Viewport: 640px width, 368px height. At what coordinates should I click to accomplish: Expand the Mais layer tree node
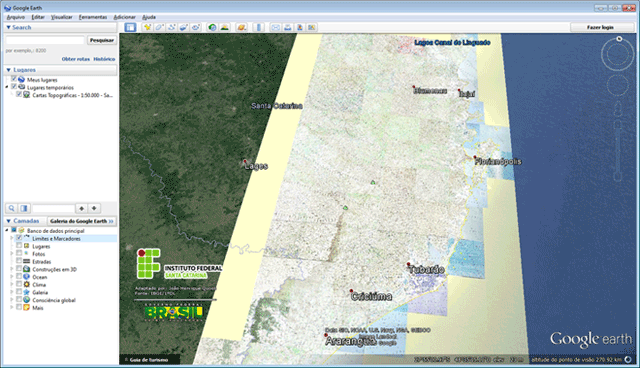pyautogui.click(x=12, y=308)
